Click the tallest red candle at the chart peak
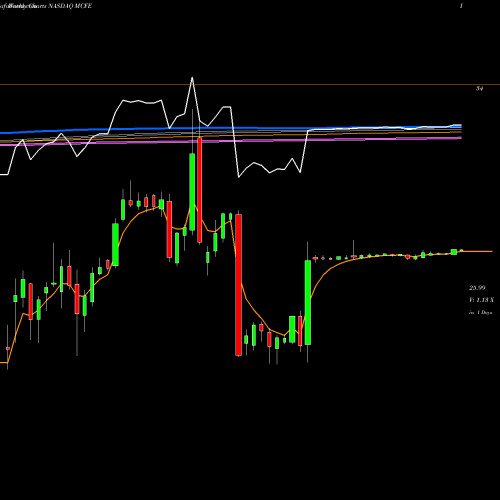 click(200, 190)
